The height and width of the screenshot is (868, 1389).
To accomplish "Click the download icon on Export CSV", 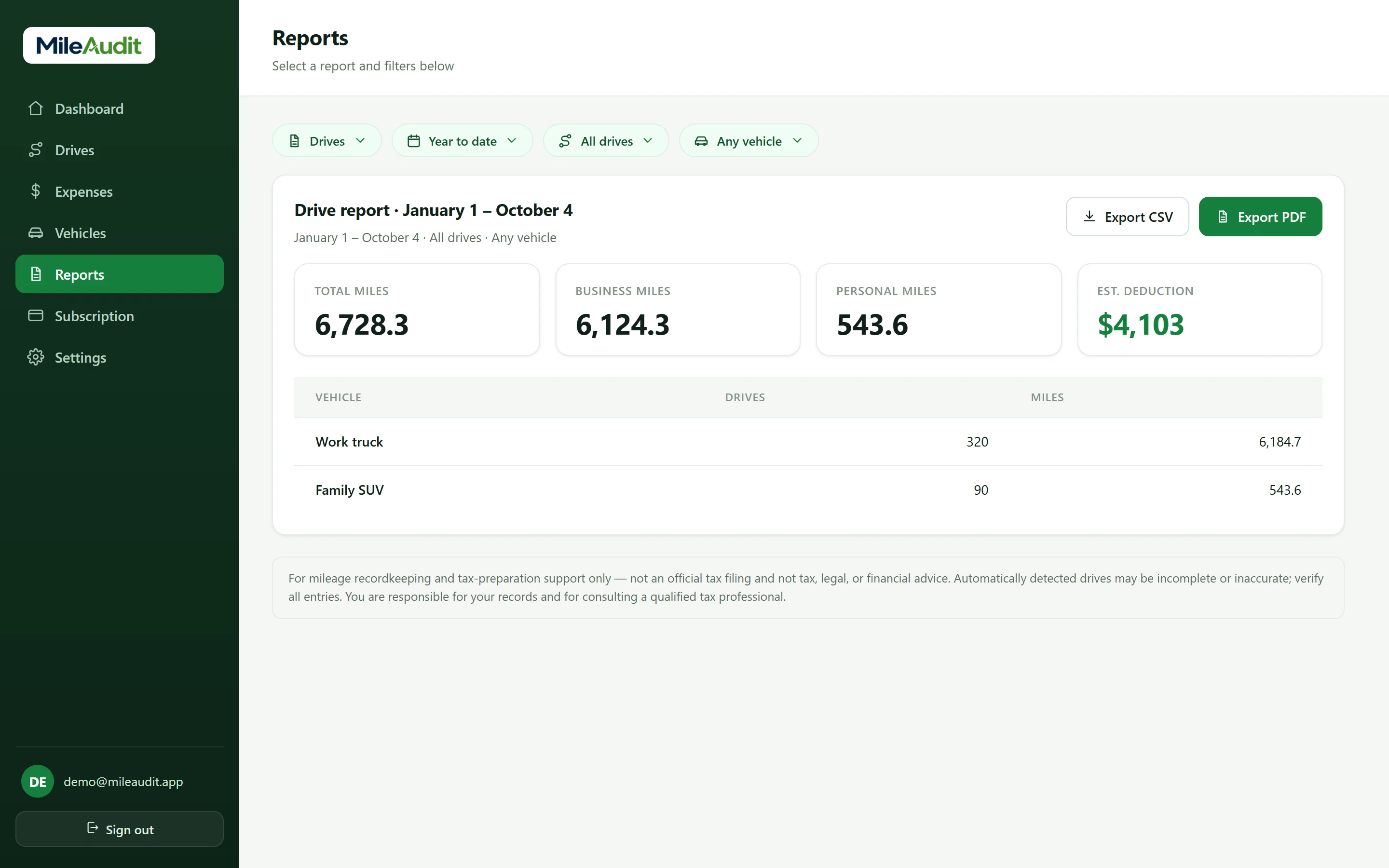I will (x=1089, y=217).
